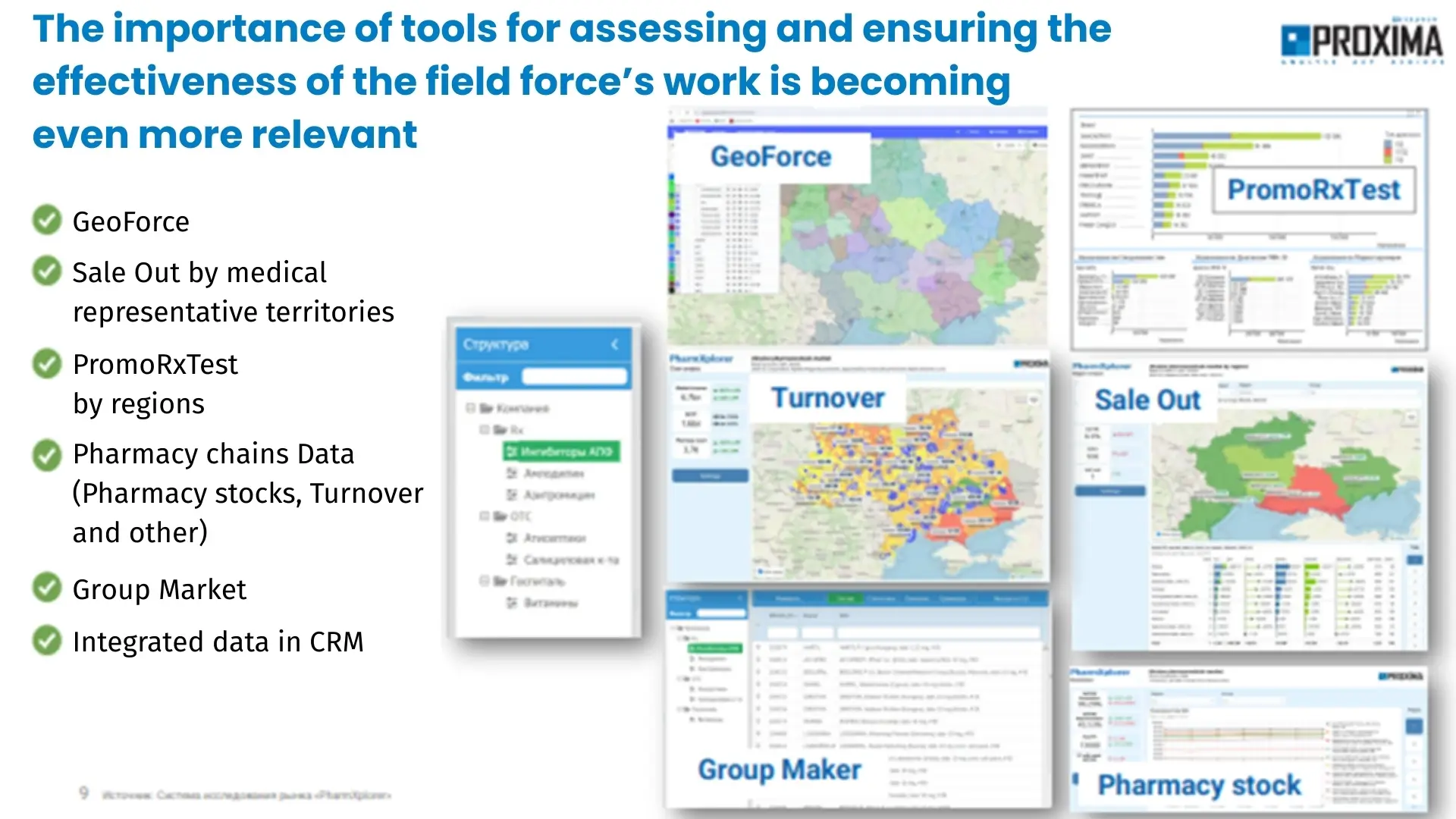Click the Фильтр input field

(575, 377)
